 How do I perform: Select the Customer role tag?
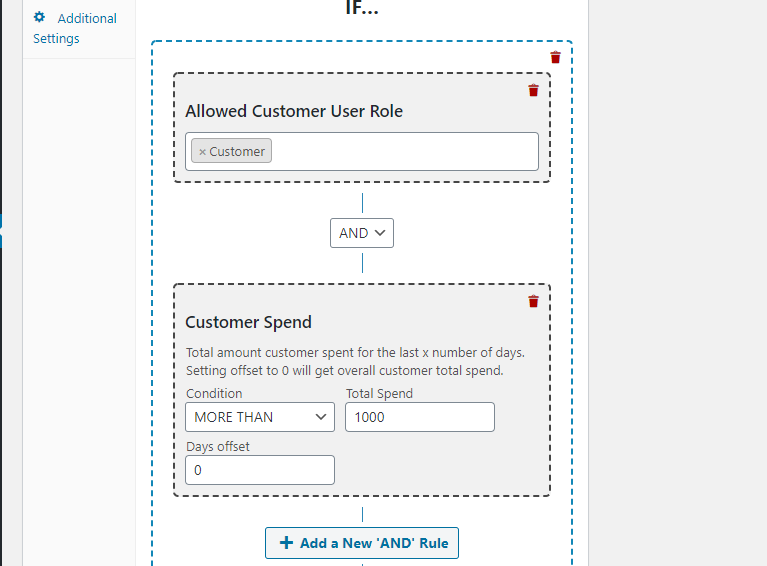coord(238,152)
